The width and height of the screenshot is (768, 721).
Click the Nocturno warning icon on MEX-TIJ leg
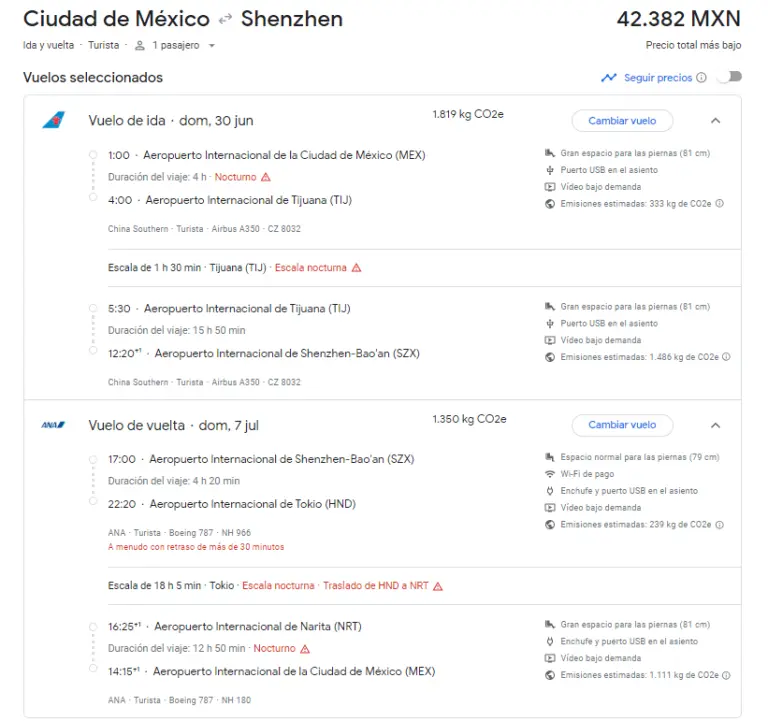tap(265, 177)
